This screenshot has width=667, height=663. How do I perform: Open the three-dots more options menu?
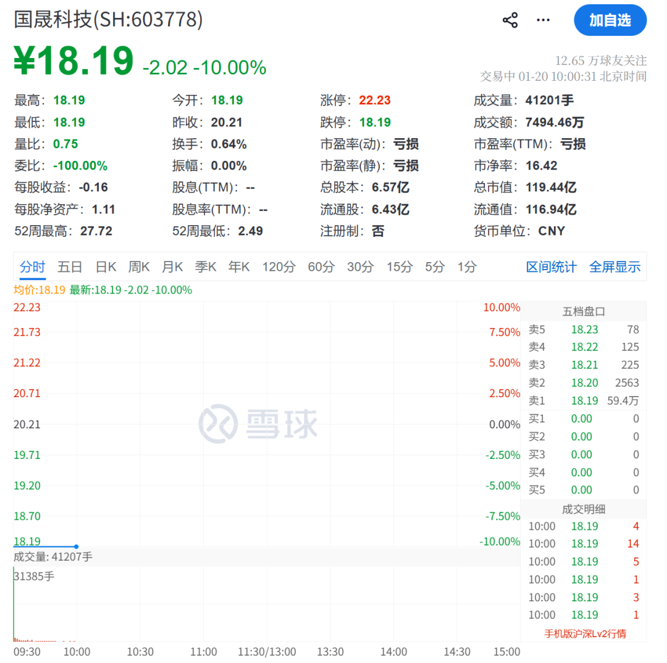tap(543, 20)
